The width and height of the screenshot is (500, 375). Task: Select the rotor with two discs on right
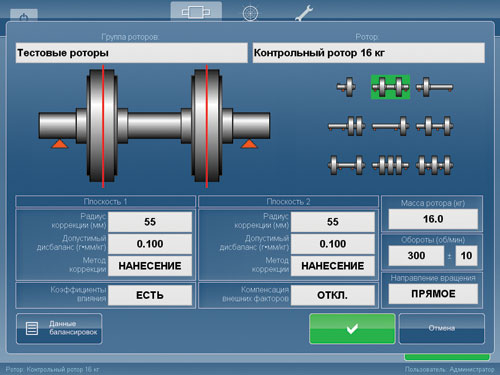(x=346, y=126)
